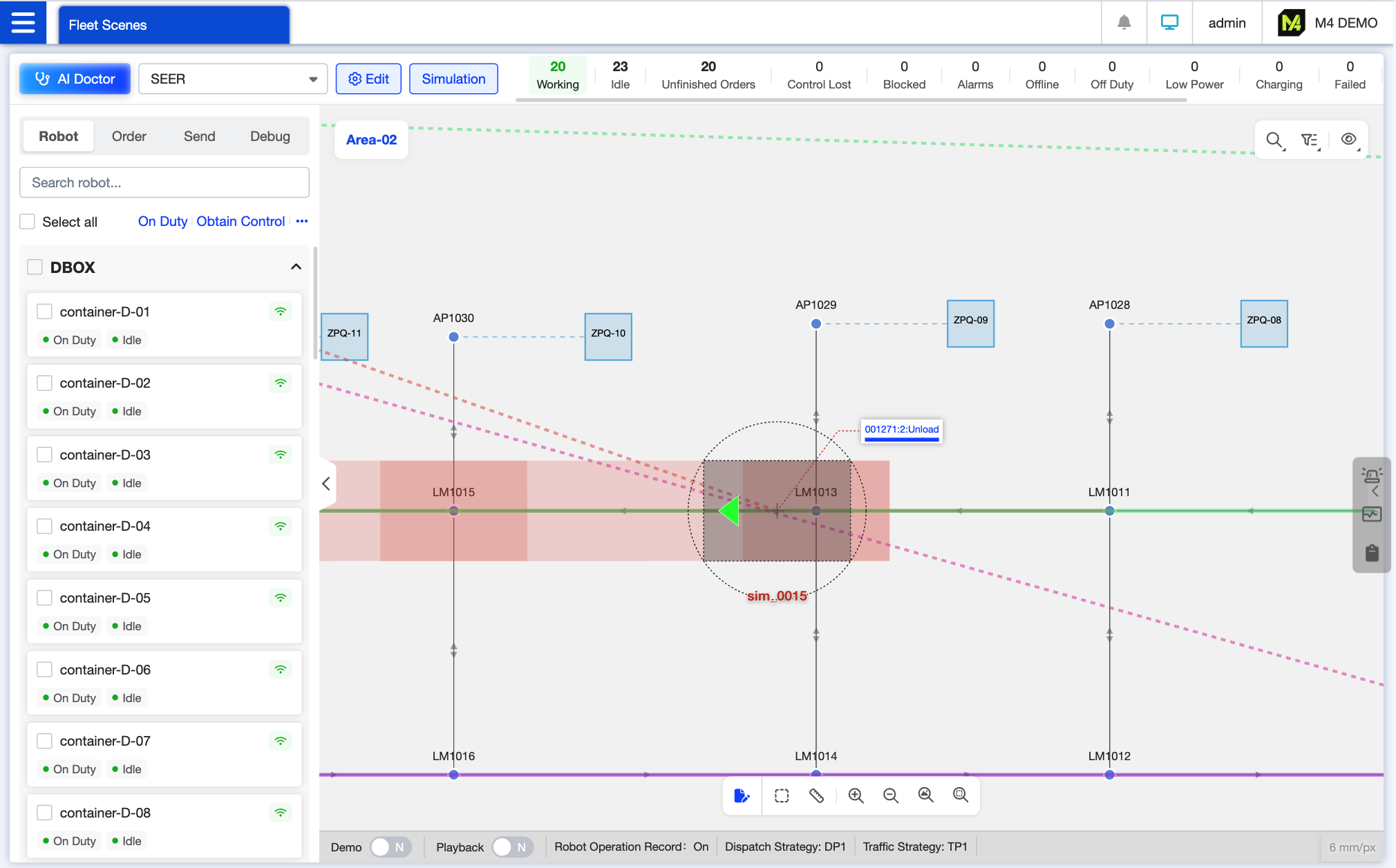This screenshot has width=1396, height=868.
Task: Zoom out of the map
Action: pos(890,795)
